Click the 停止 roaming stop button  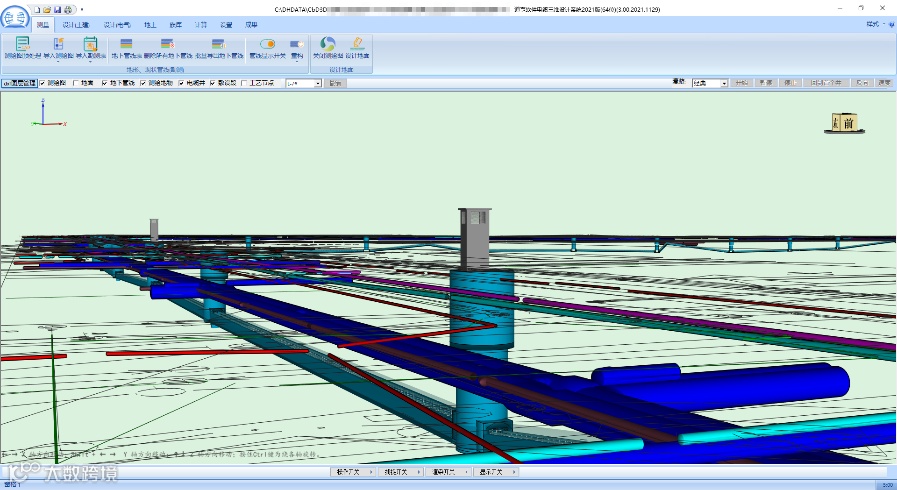click(x=790, y=83)
